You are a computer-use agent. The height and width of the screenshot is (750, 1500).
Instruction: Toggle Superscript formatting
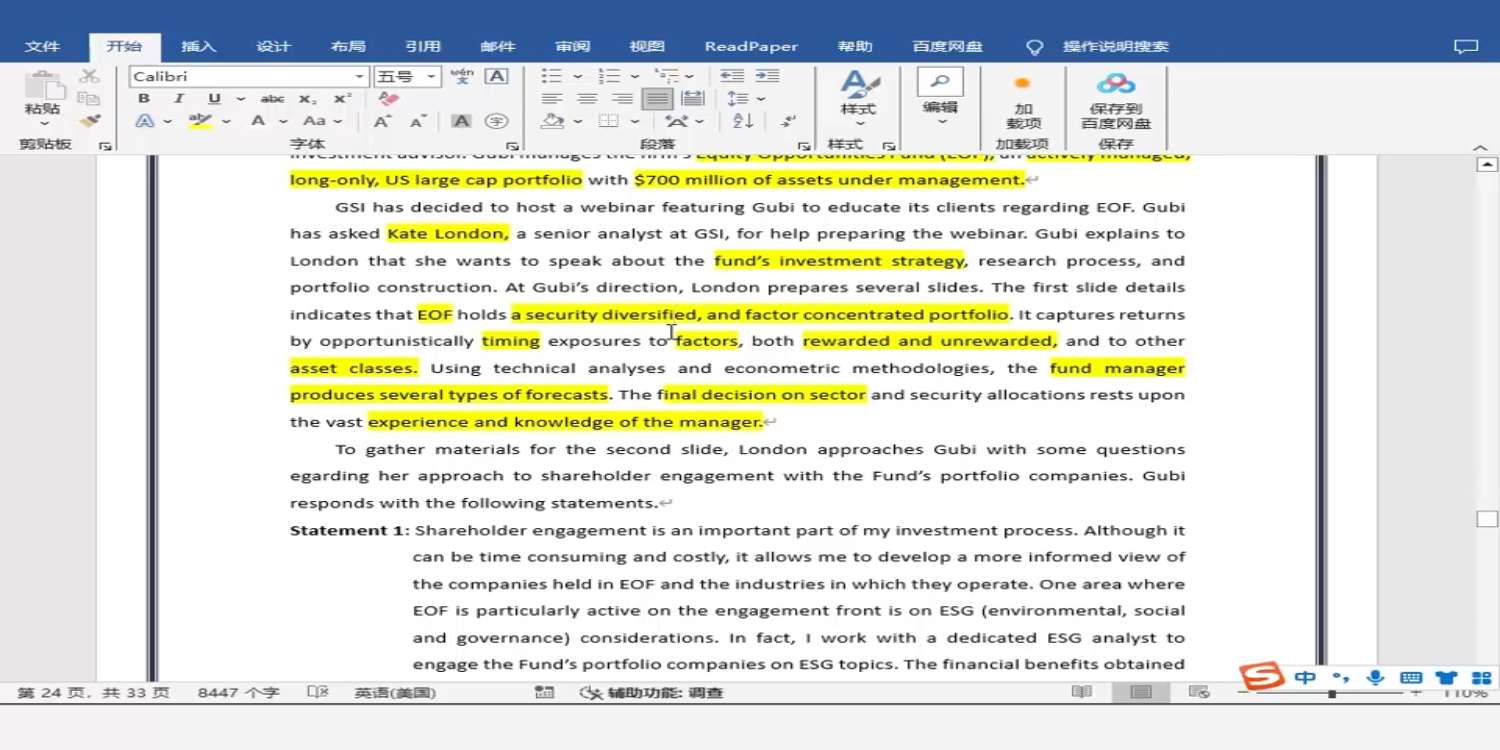[x=342, y=99]
